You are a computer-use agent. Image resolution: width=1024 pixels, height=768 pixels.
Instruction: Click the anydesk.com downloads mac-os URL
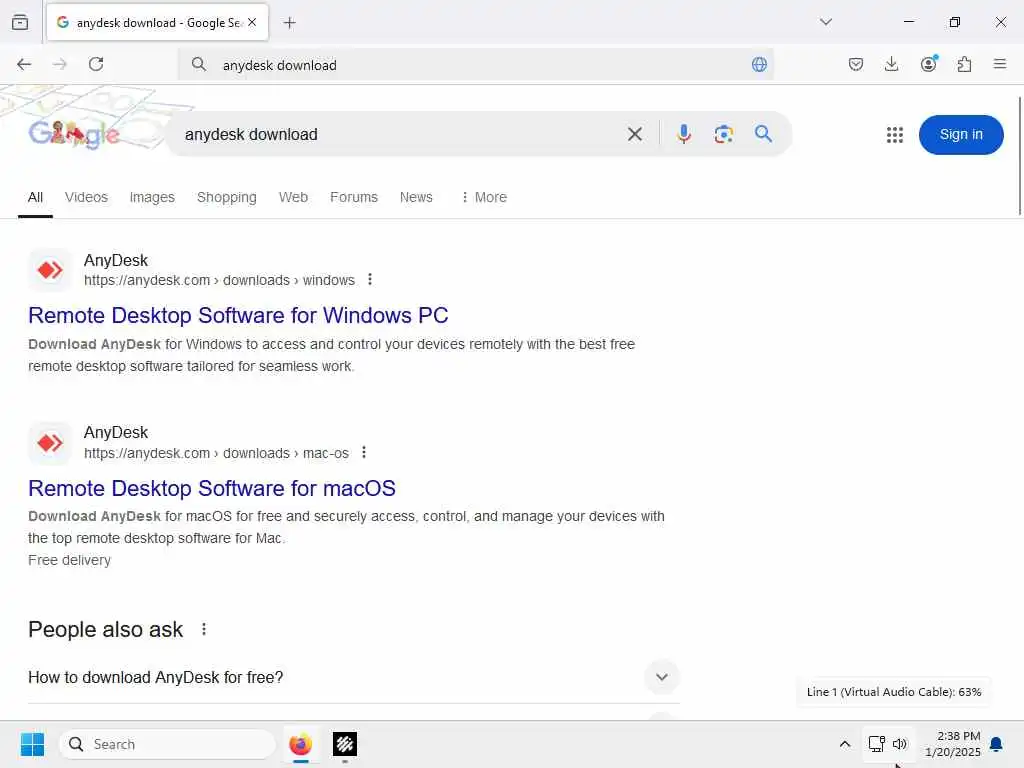click(216, 453)
